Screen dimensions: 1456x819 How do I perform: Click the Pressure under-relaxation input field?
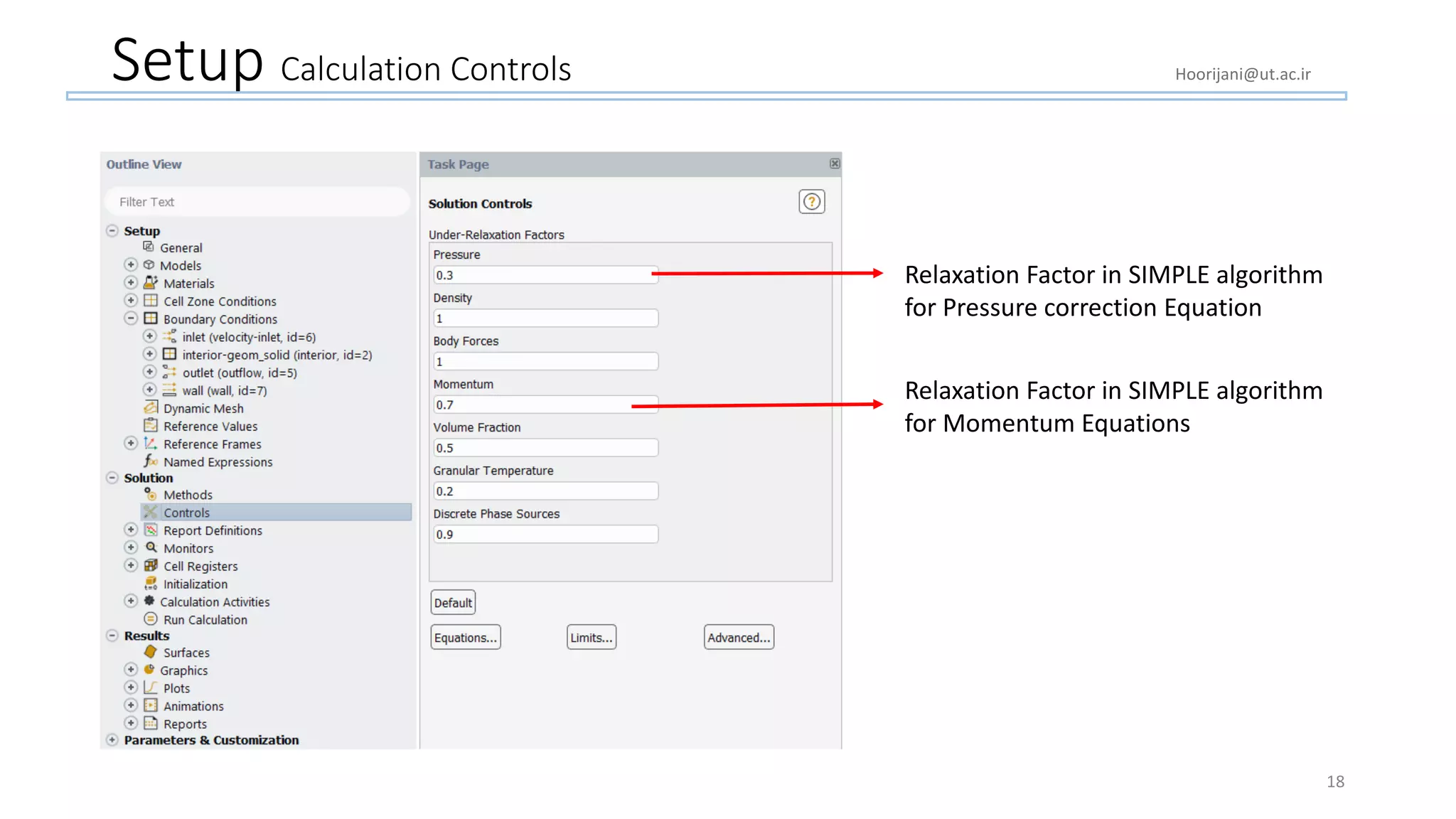[545, 275]
